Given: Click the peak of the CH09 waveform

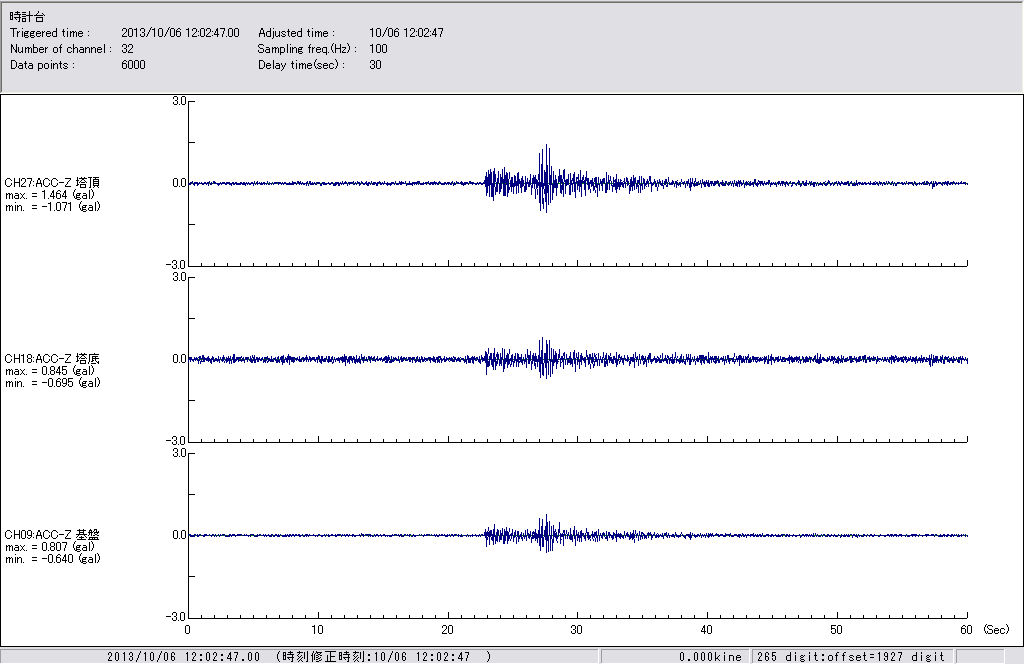Looking at the screenshot, I should point(546,517).
